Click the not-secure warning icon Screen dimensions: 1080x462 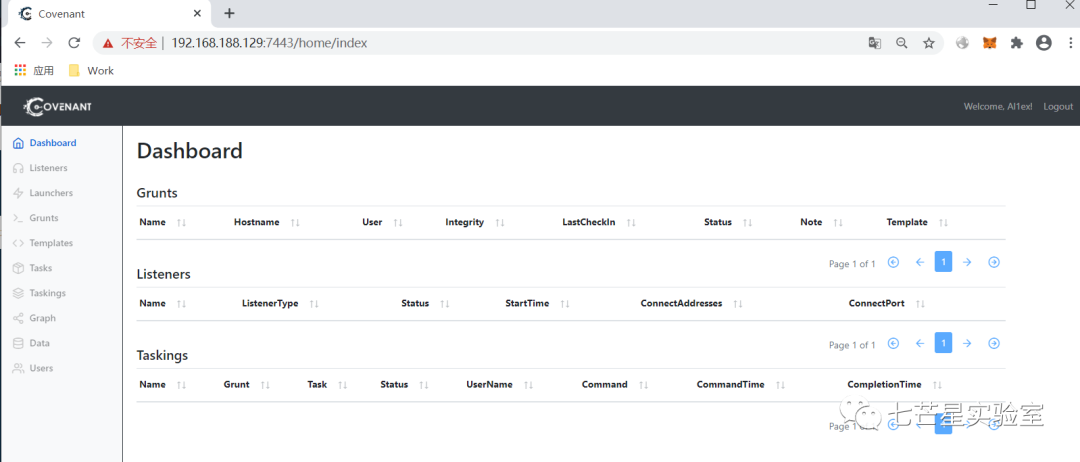click(108, 43)
